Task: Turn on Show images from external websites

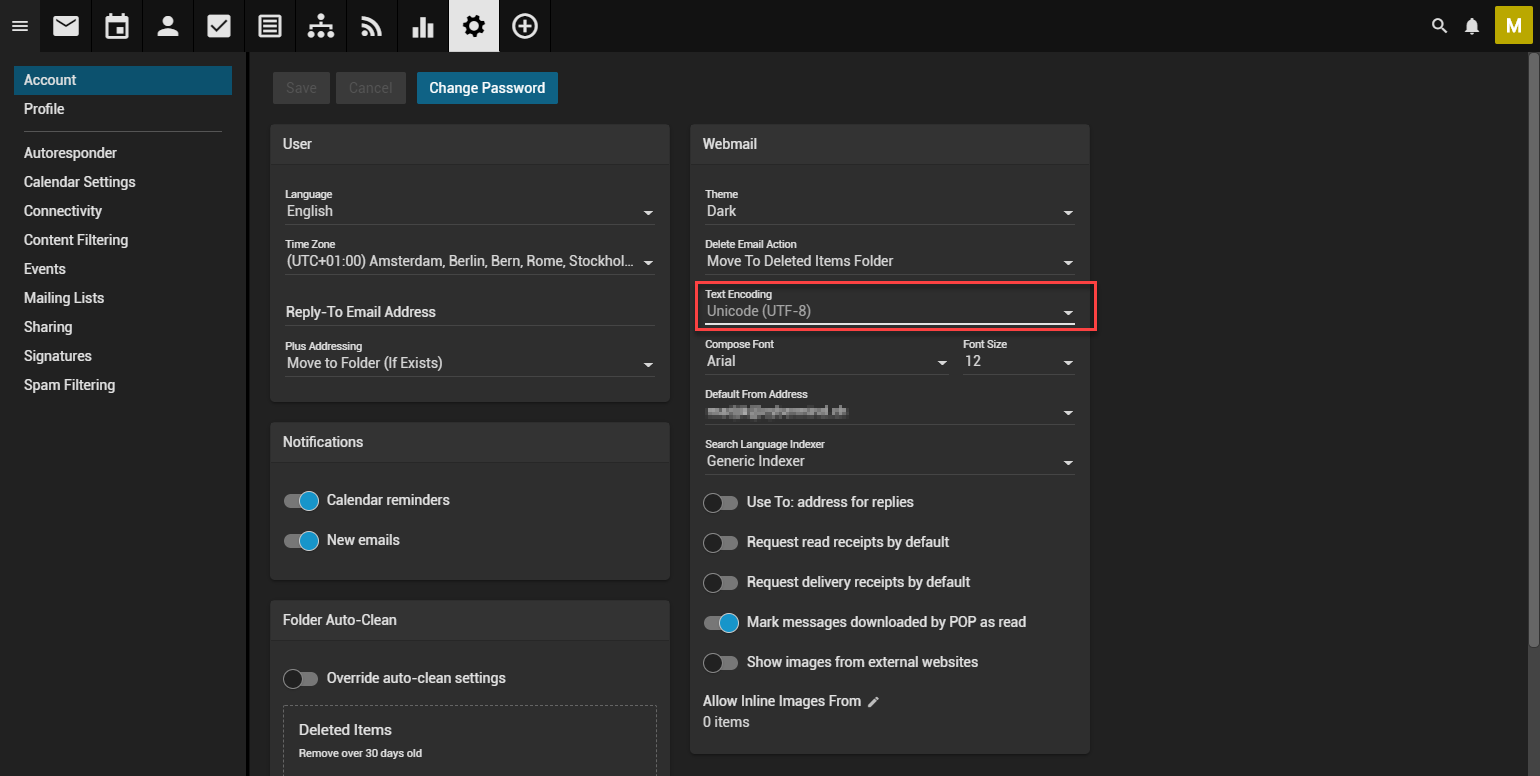Action: click(x=721, y=662)
